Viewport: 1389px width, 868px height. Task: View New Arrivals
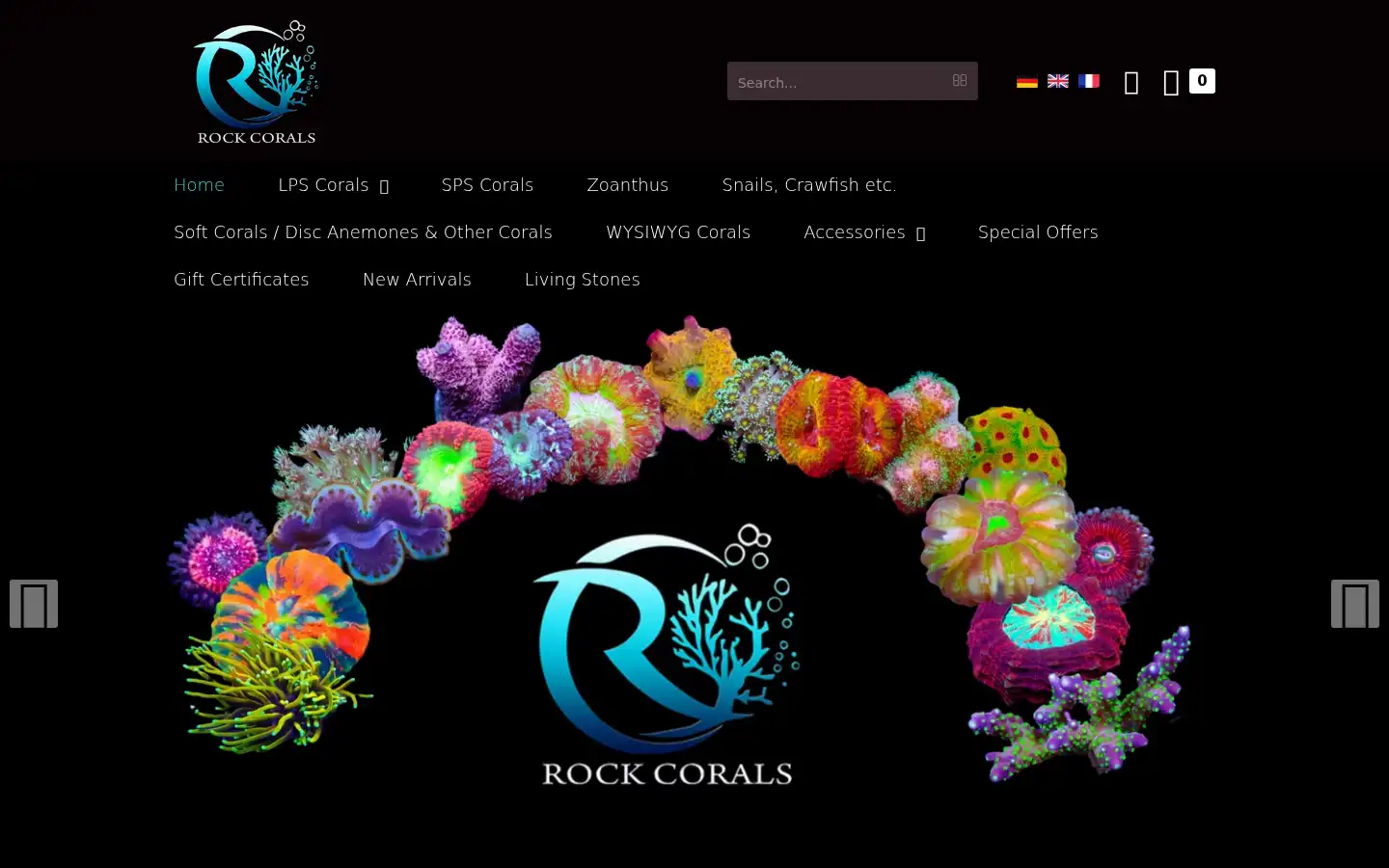click(x=417, y=279)
